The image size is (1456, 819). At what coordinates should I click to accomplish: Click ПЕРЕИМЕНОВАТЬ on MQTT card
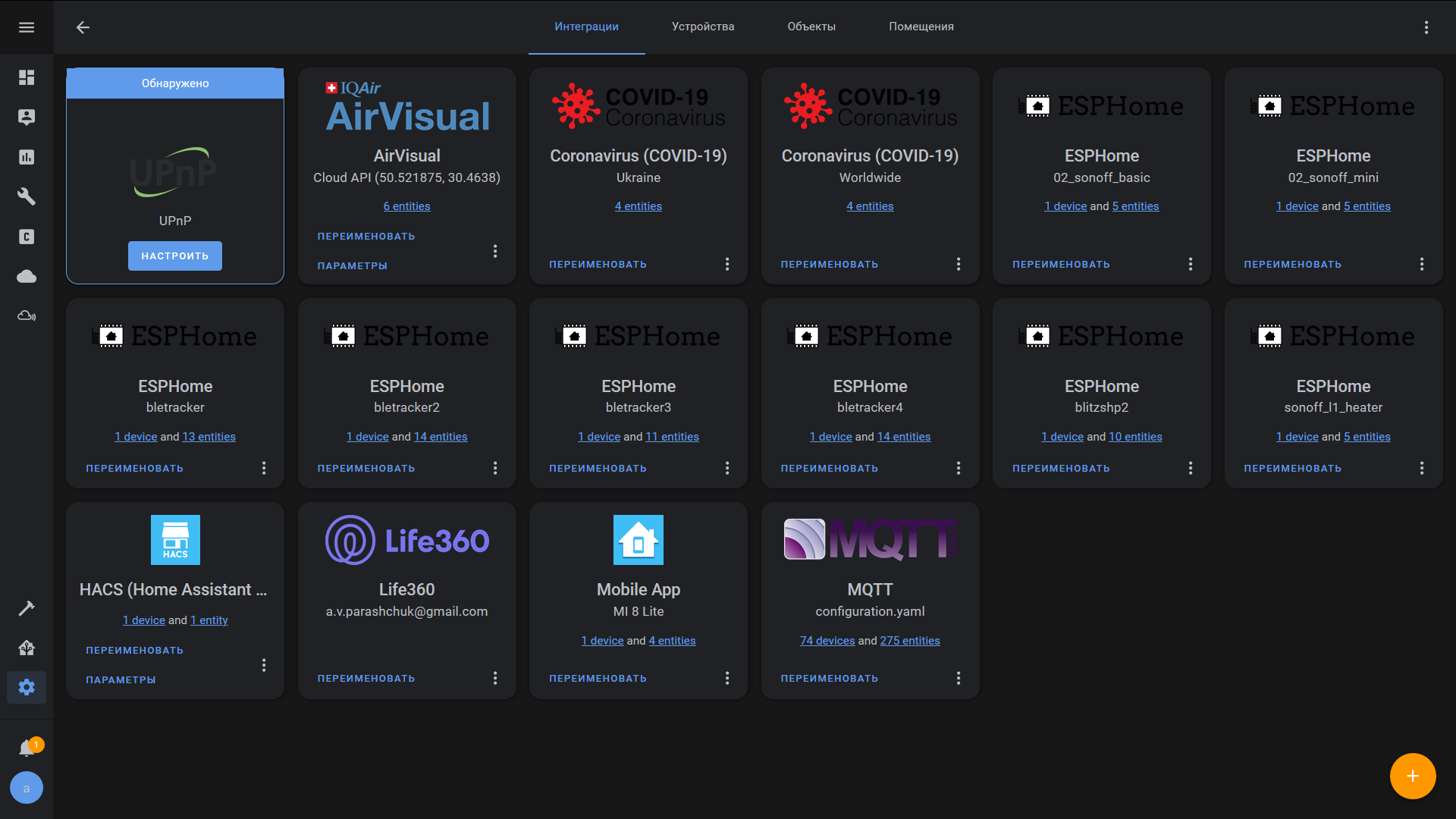click(x=830, y=679)
